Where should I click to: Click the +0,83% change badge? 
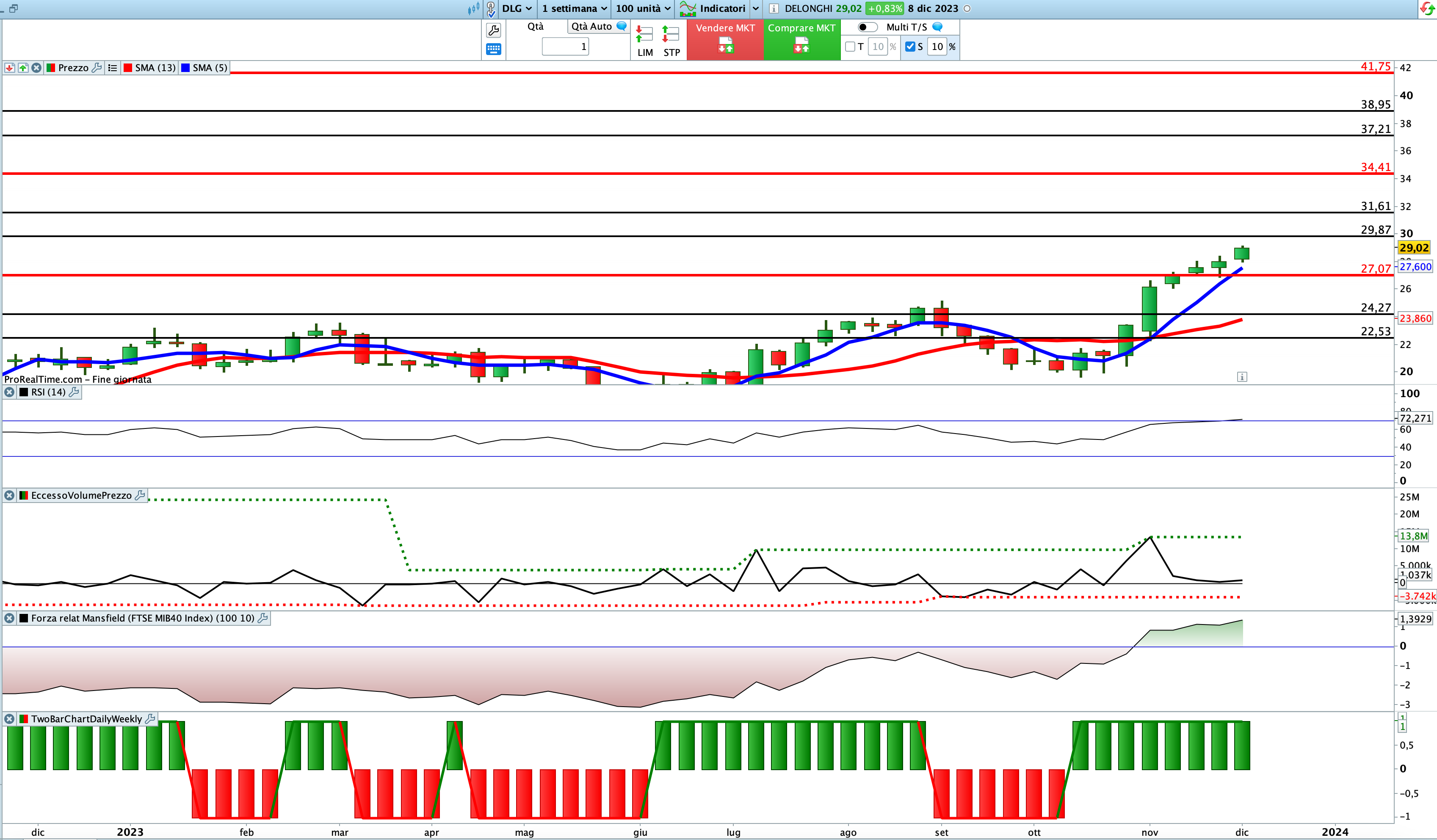coord(884,8)
